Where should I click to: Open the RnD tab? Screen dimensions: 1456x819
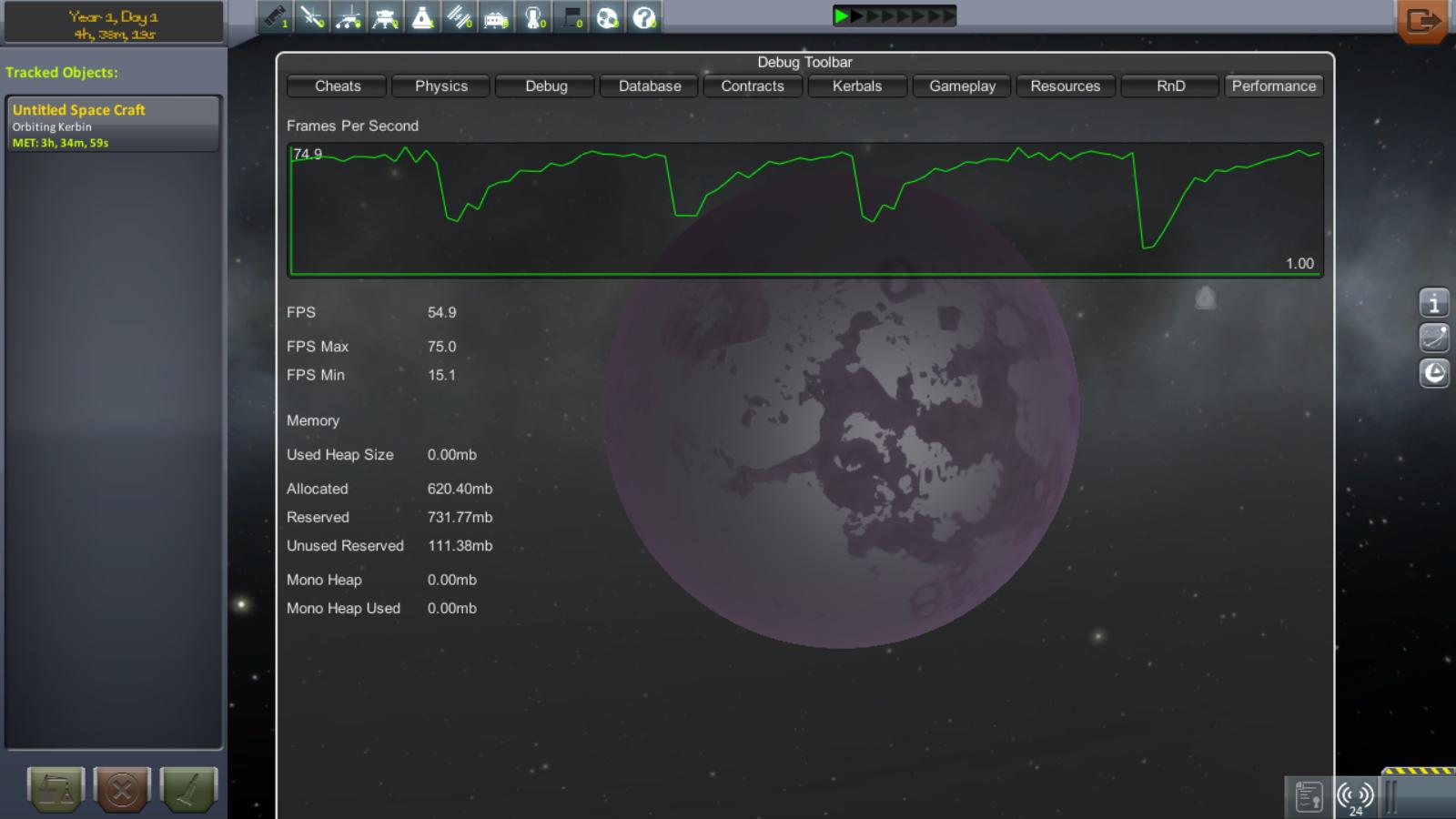(1170, 86)
